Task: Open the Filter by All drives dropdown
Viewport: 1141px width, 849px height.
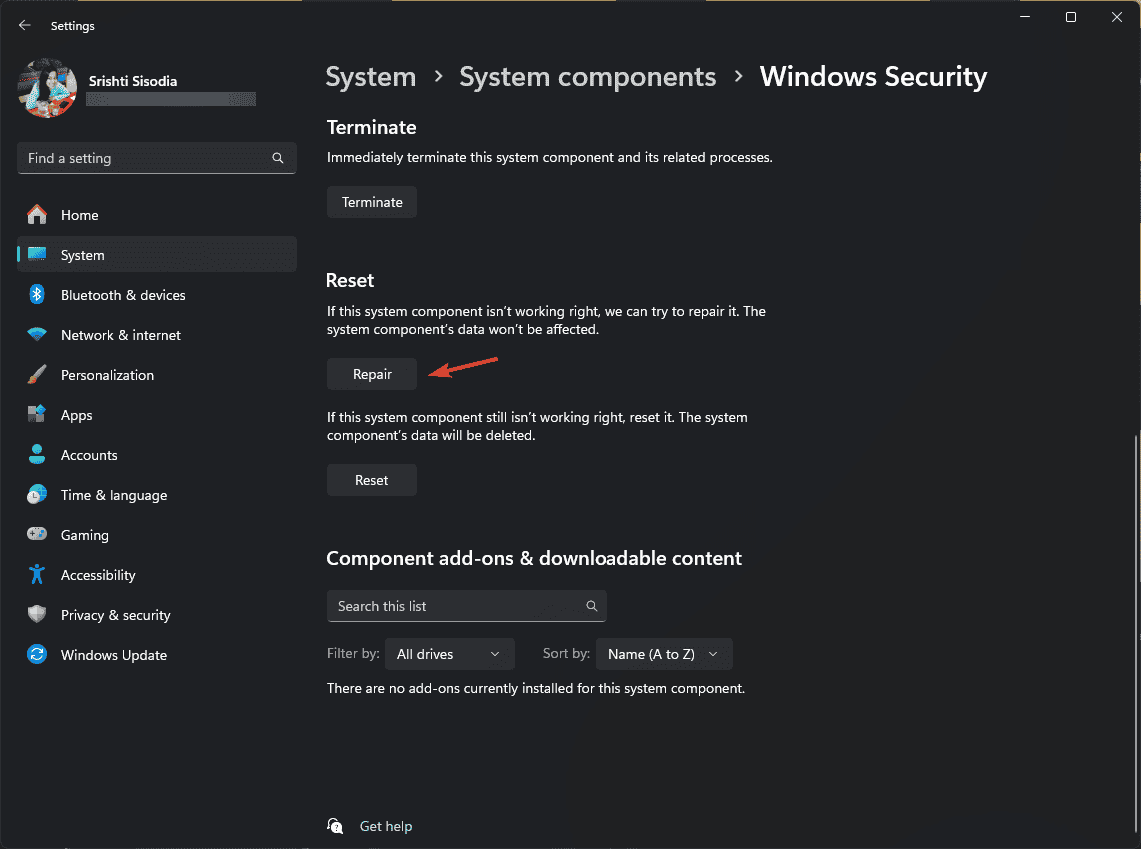Action: tap(450, 654)
